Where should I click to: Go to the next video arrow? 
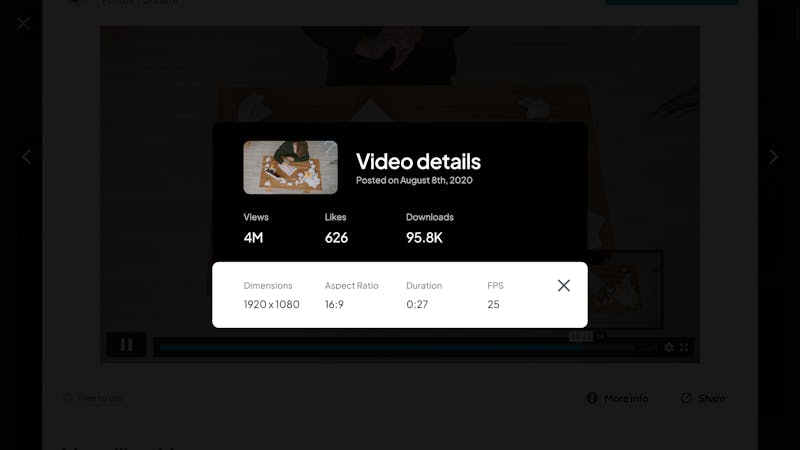pos(773,157)
